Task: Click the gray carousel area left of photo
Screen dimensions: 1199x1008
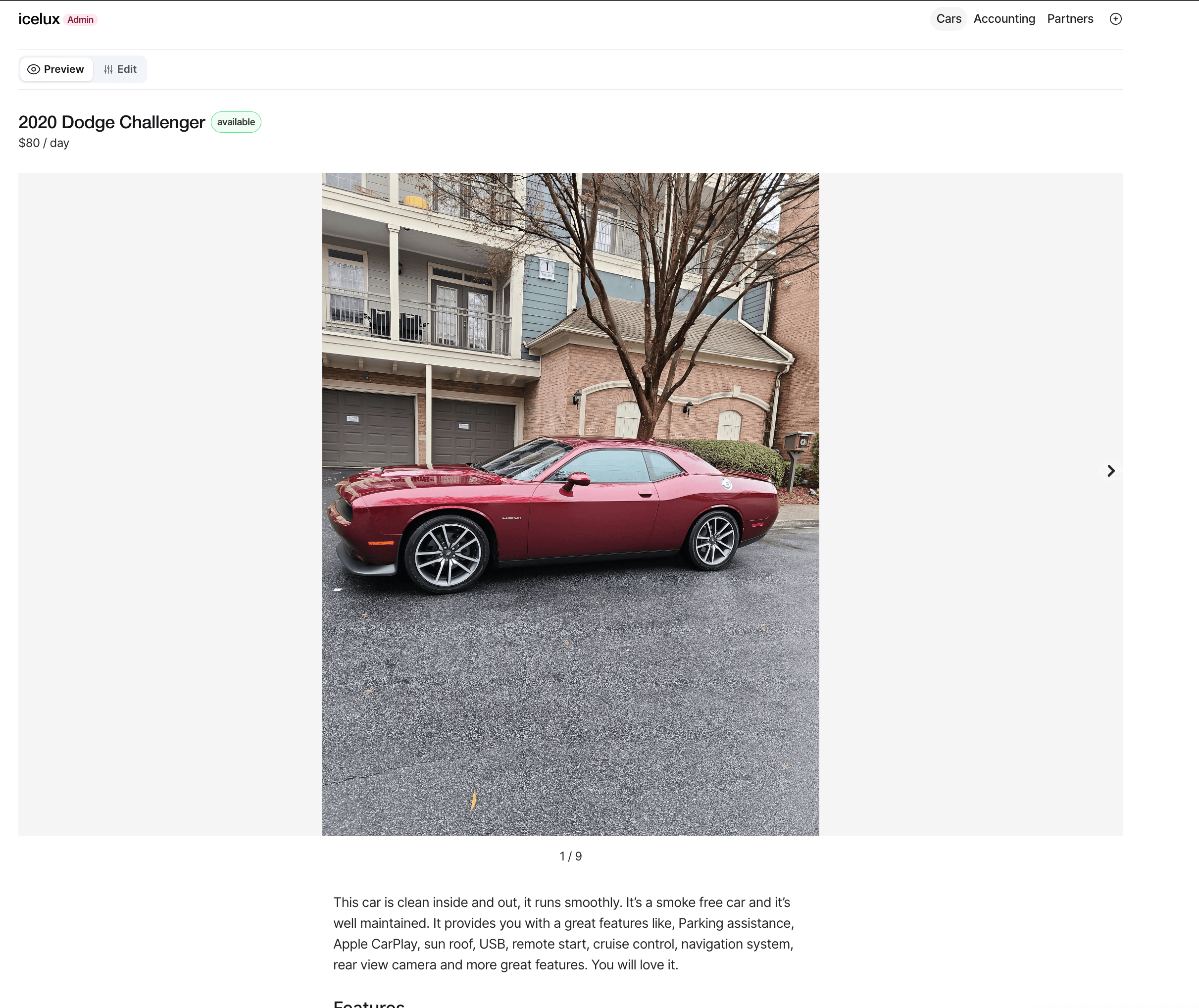Action: pyautogui.click(x=170, y=504)
